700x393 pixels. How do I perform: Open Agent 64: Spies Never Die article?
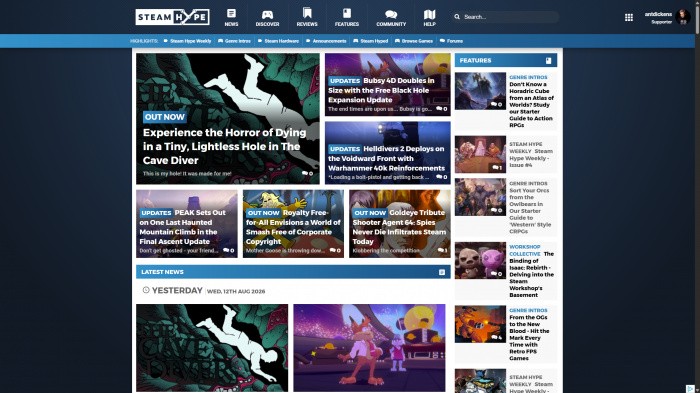tap(399, 227)
